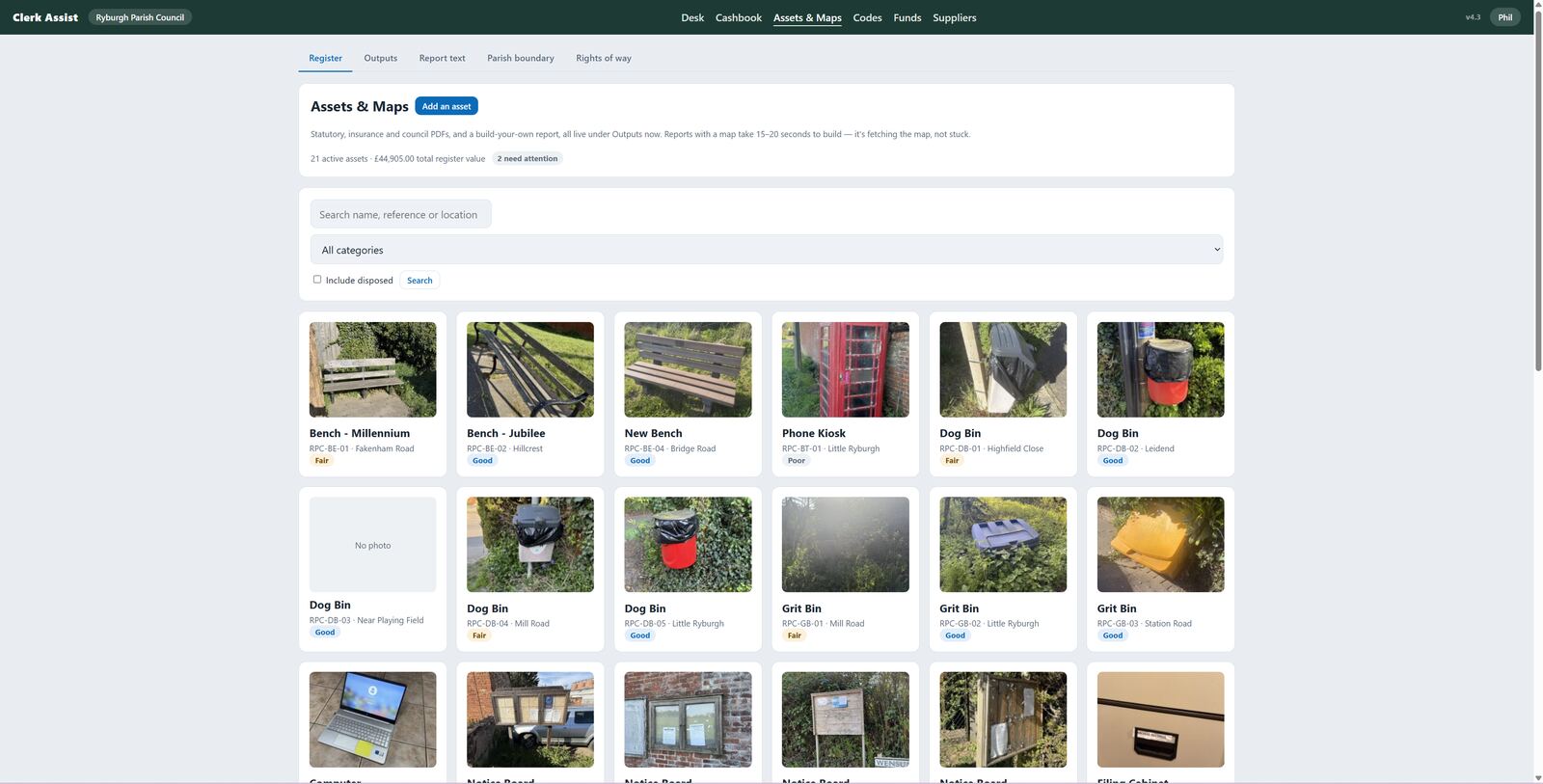1543x784 pixels.
Task: Open the Suppliers section
Action: point(955,17)
